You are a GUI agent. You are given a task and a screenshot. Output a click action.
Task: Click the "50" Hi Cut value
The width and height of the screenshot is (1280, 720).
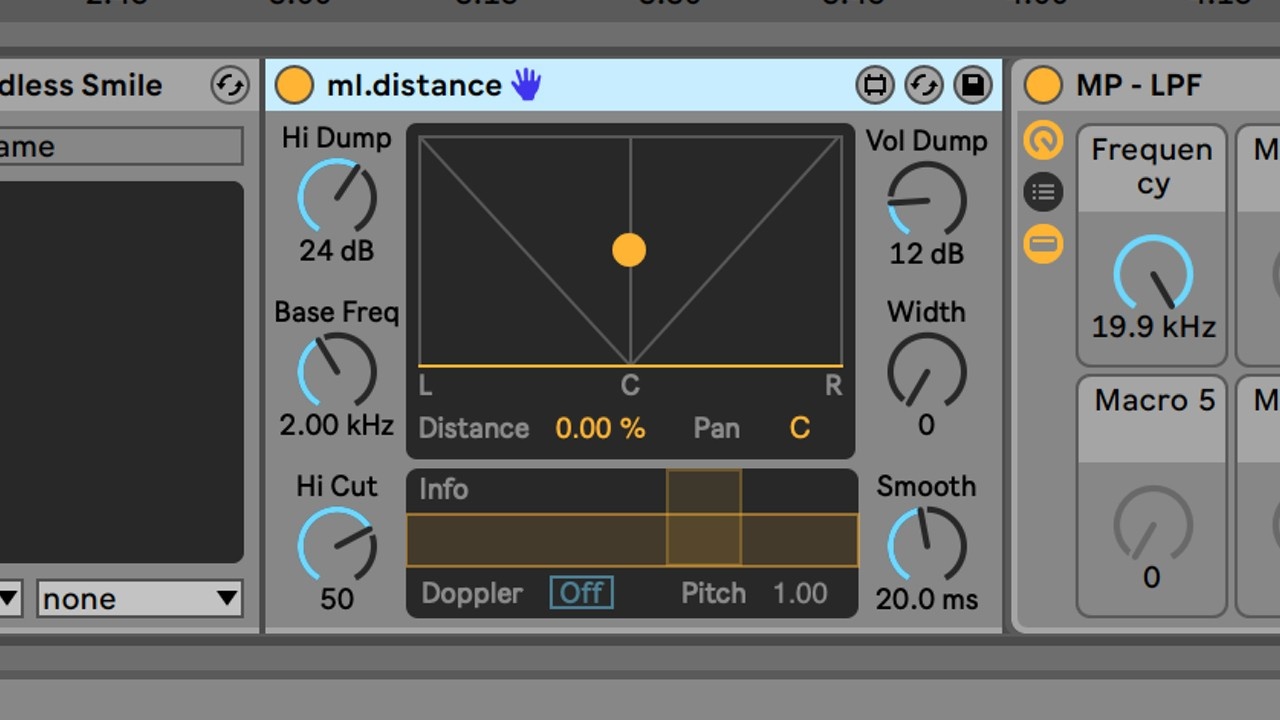tap(337, 599)
